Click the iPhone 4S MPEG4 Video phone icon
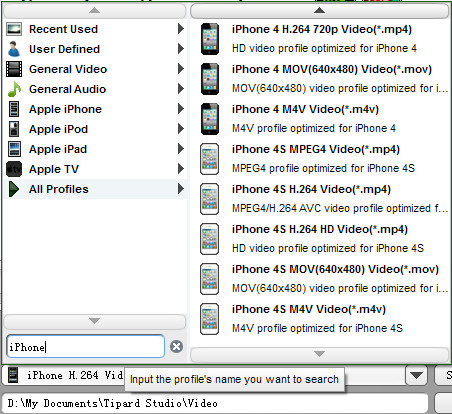The height and width of the screenshot is (414, 452). coord(209,159)
